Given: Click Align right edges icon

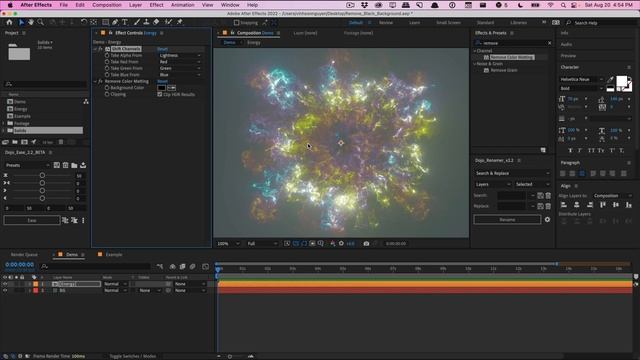Looking at the screenshot, I should [x=590, y=205].
